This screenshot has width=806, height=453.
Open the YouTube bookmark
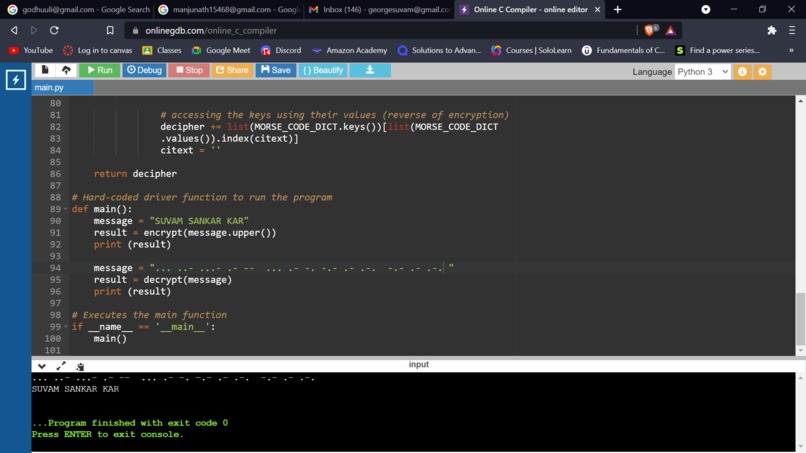coord(31,50)
